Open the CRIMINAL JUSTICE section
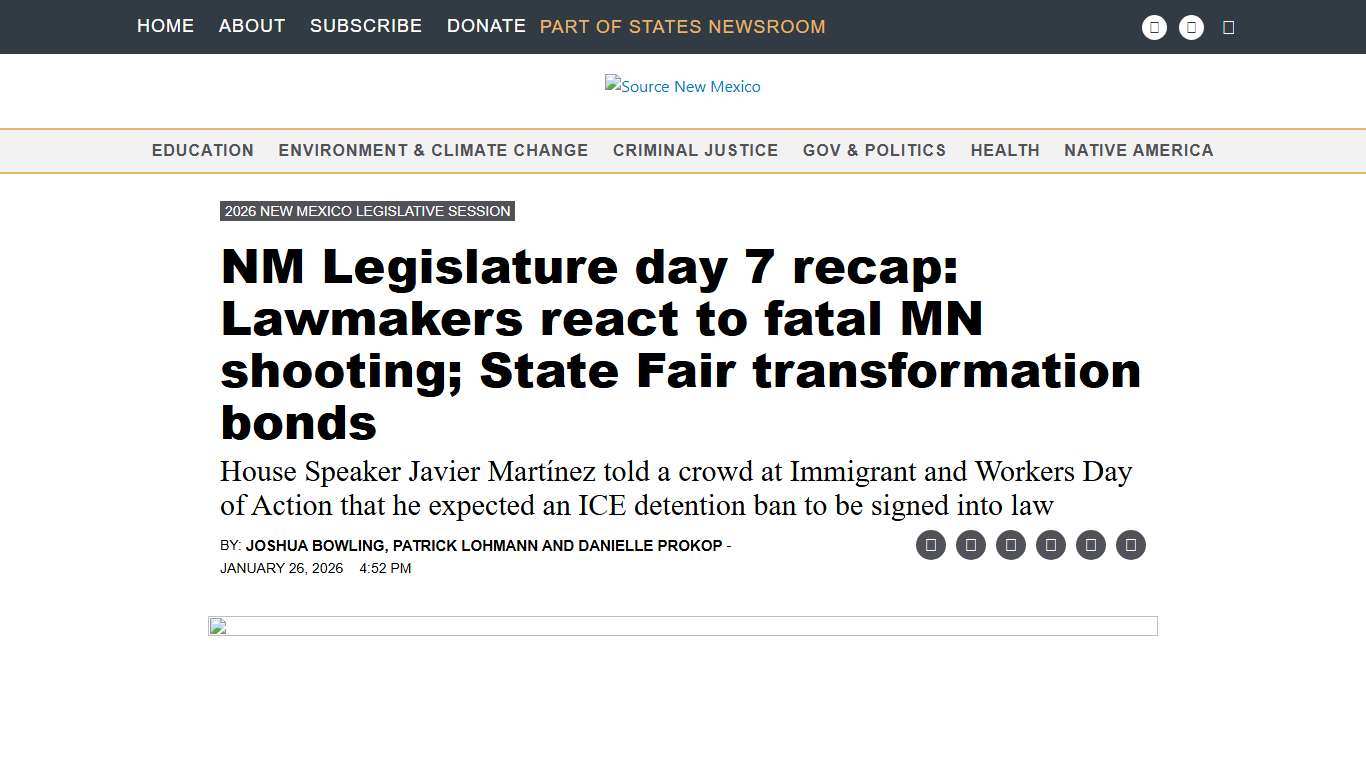This screenshot has height=768, width=1366. [x=695, y=150]
